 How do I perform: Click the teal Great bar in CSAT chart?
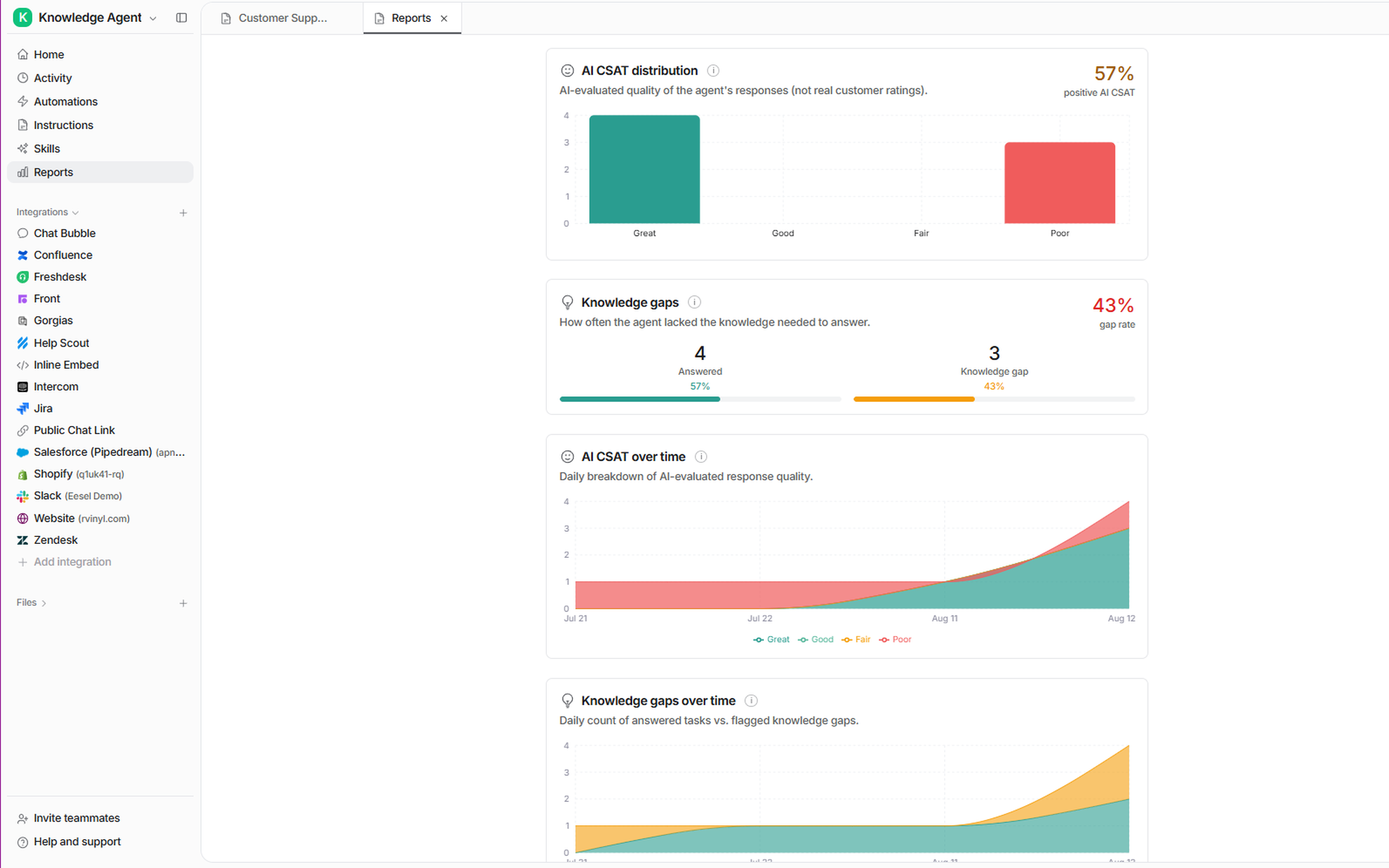[x=644, y=169]
